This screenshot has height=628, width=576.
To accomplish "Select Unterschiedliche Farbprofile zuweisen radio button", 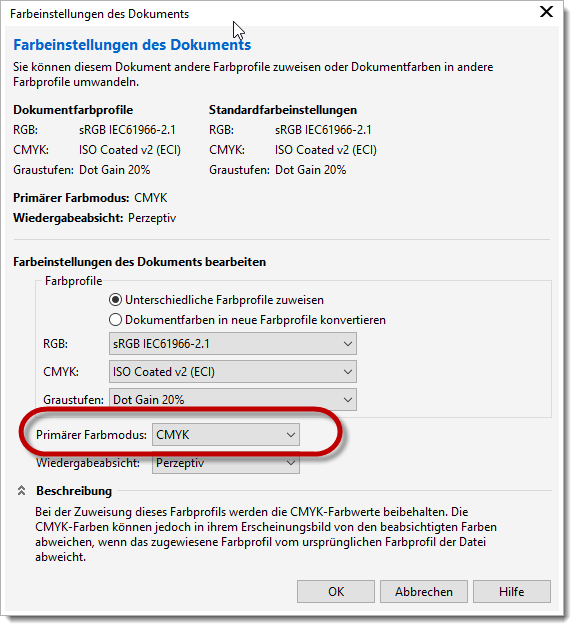I will tap(115, 300).
